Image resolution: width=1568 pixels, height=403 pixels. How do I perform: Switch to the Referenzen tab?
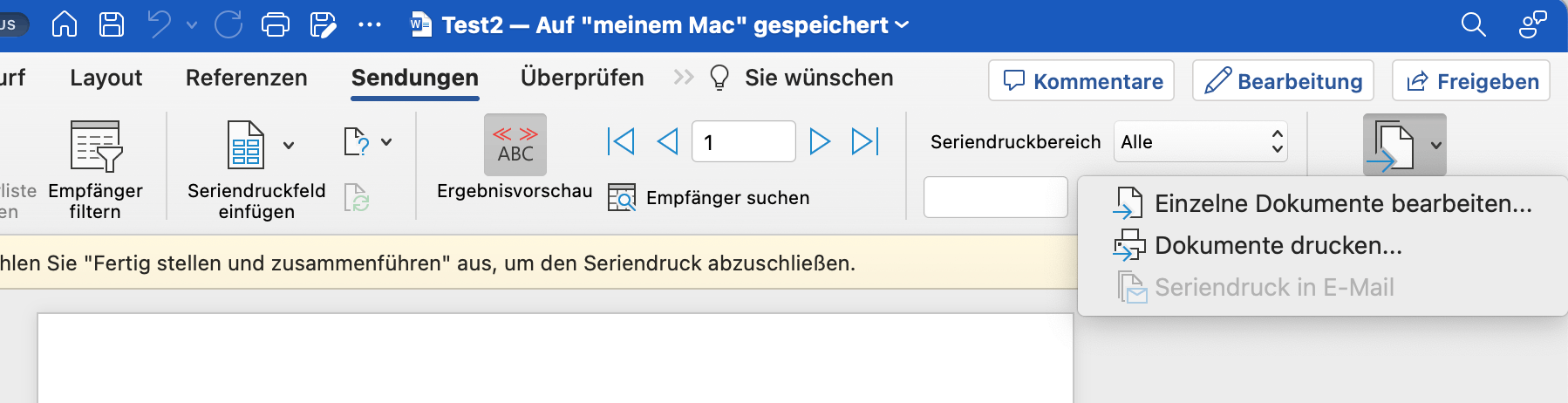tap(247, 78)
